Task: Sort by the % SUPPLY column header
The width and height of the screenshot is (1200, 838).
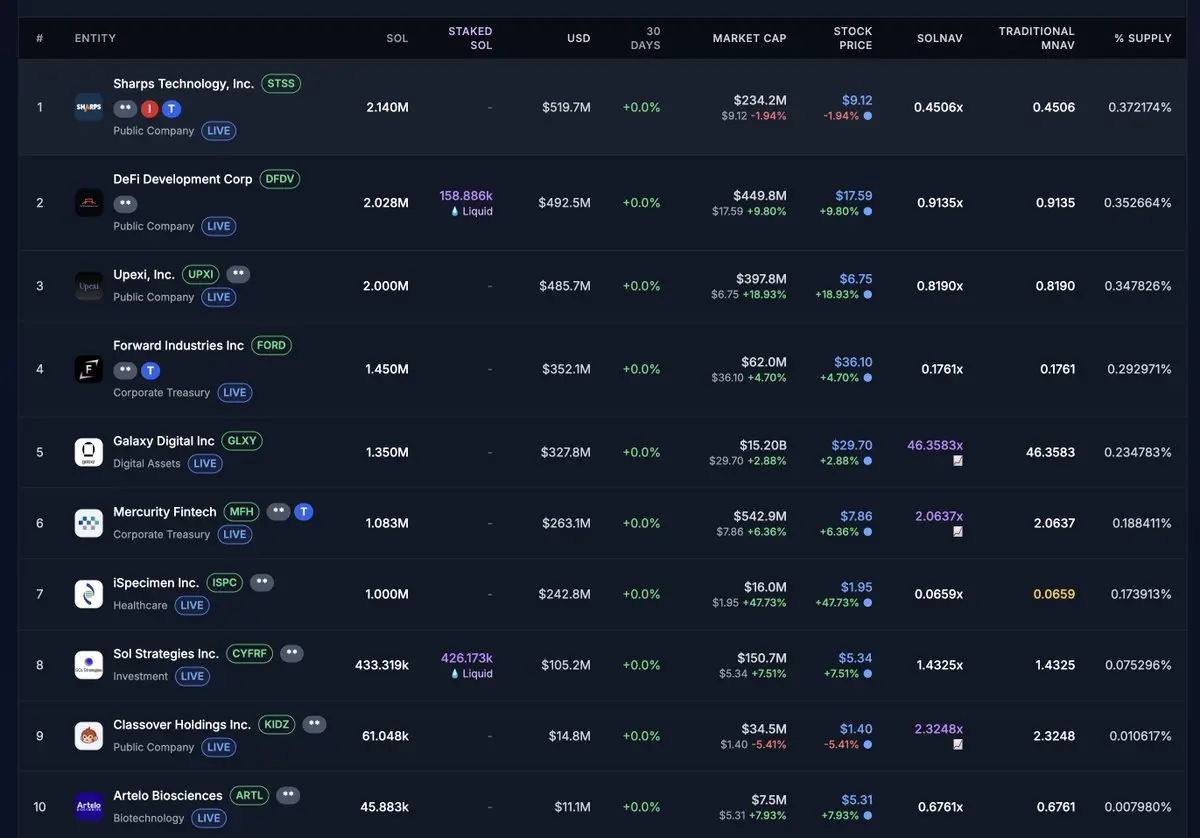Action: pyautogui.click(x=1143, y=38)
